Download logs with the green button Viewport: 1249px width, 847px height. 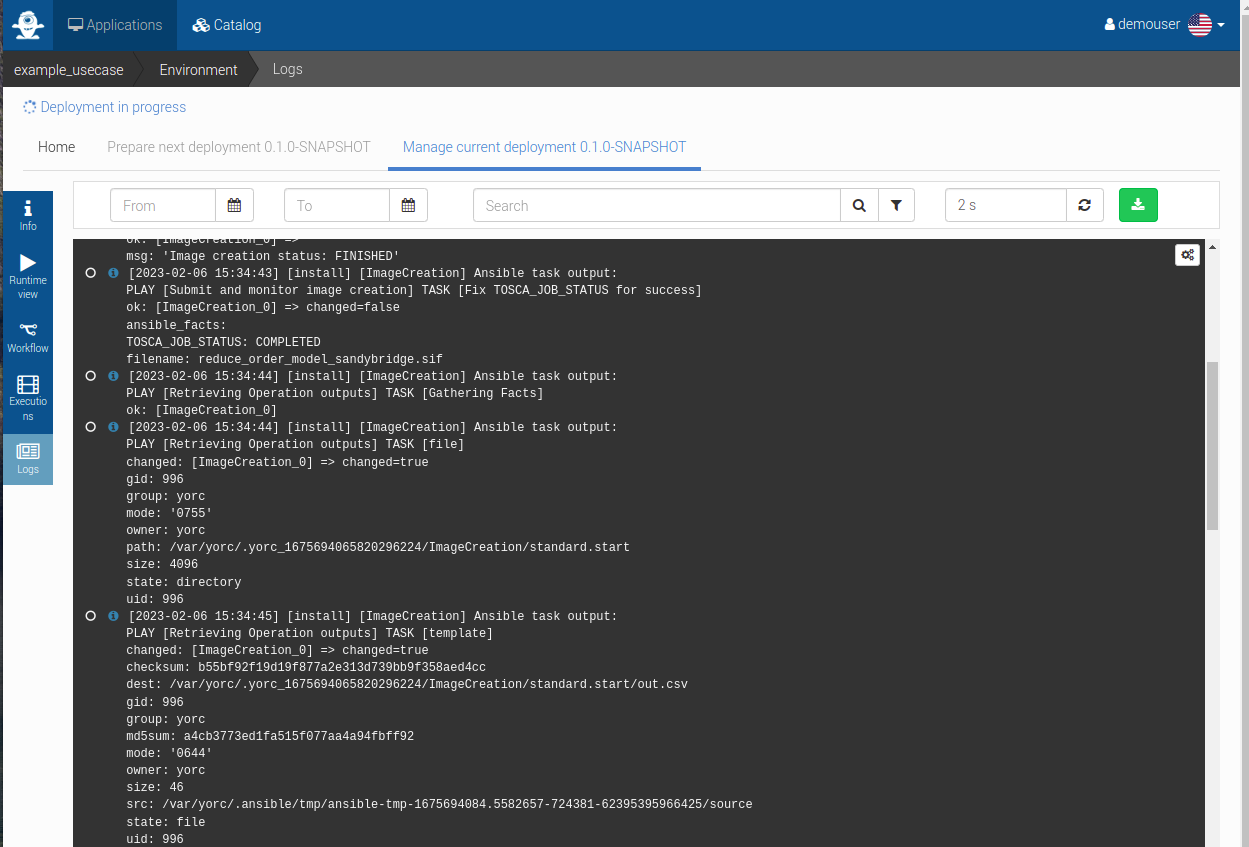[1138, 205]
